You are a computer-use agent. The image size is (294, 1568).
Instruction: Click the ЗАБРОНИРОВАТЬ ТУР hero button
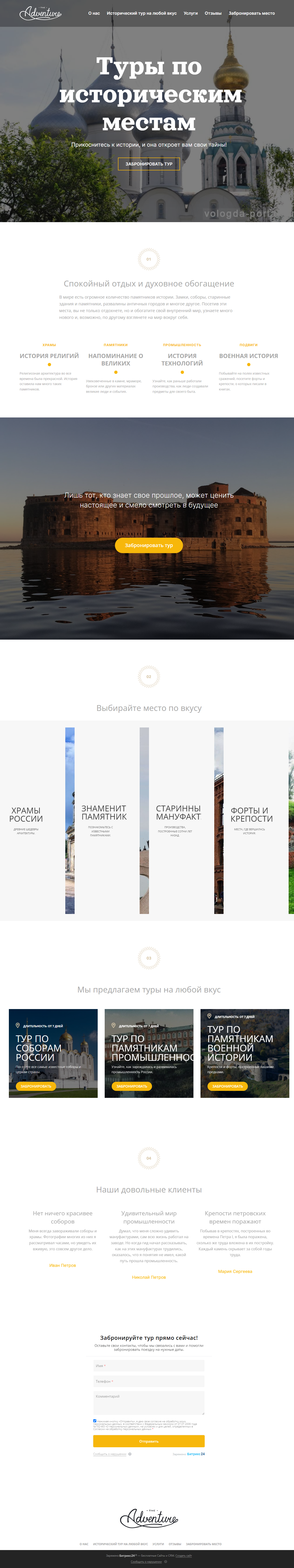[149, 164]
